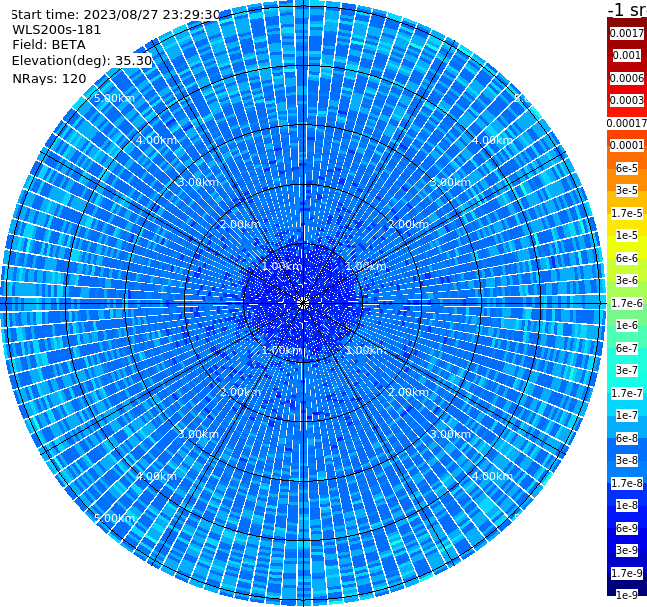Click the 4.00km ring label in upper-right quadrant

point(492,140)
